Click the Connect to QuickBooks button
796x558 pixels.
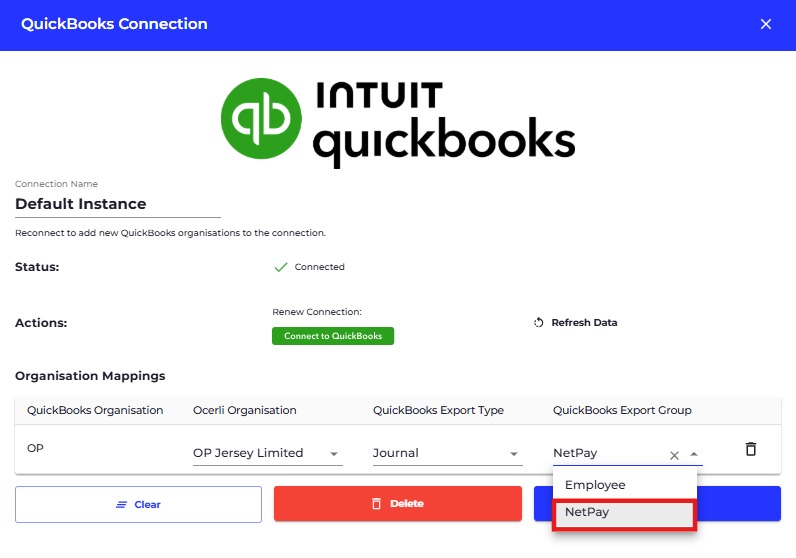(x=333, y=336)
